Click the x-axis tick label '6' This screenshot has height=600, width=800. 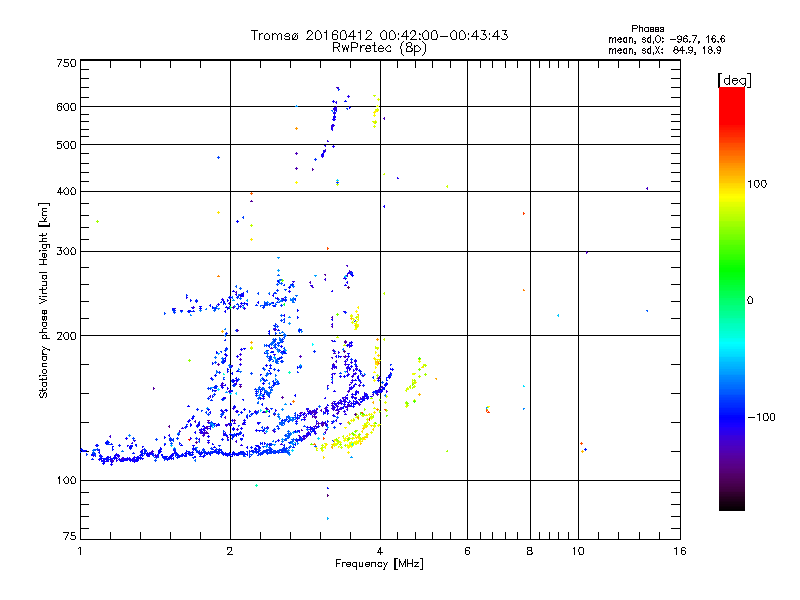coord(467,551)
